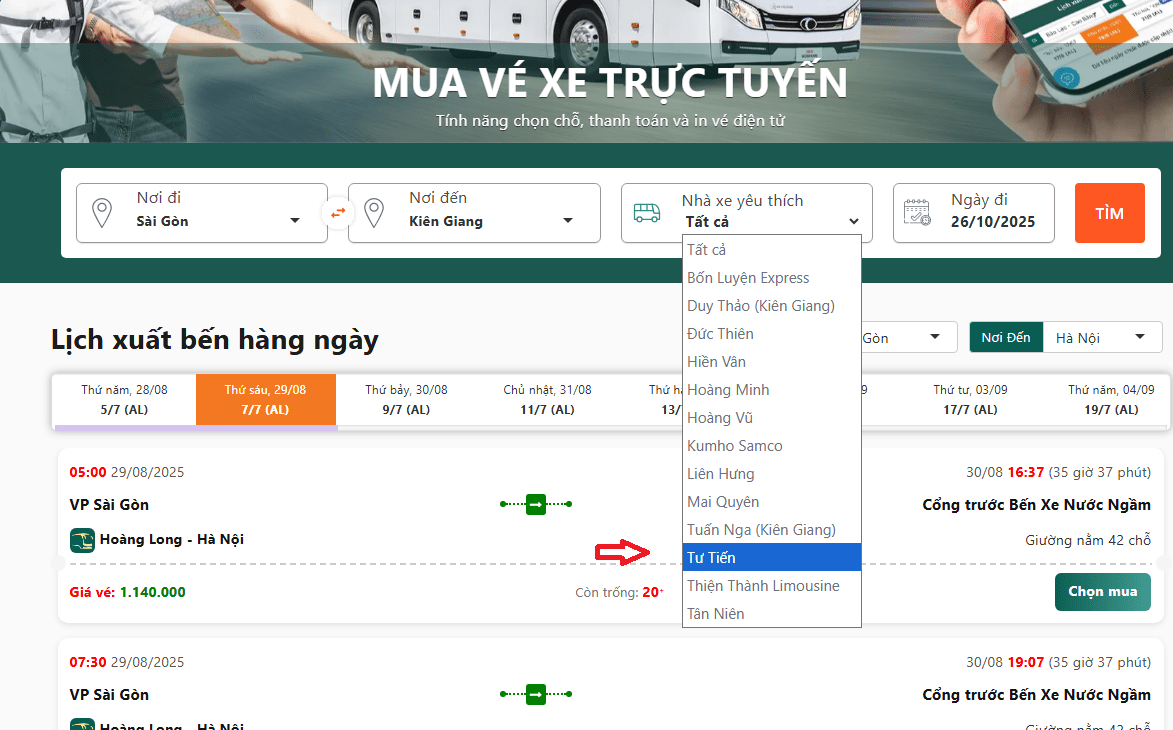Choose Thiện Thành Limousine in the list

point(771,586)
